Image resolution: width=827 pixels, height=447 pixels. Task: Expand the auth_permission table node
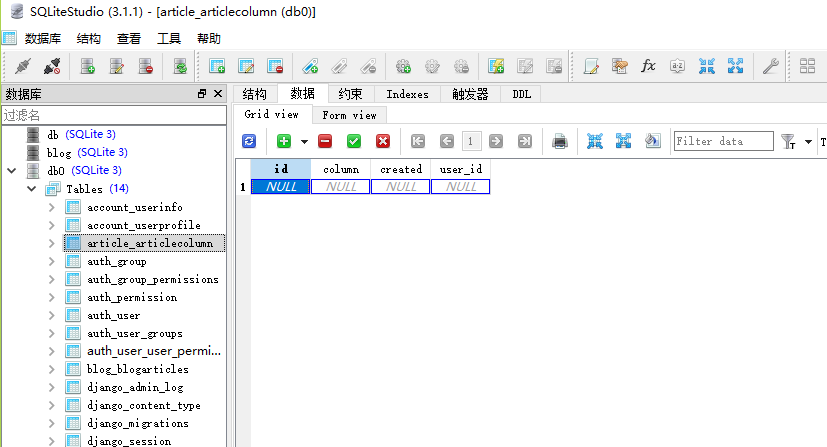(51, 297)
